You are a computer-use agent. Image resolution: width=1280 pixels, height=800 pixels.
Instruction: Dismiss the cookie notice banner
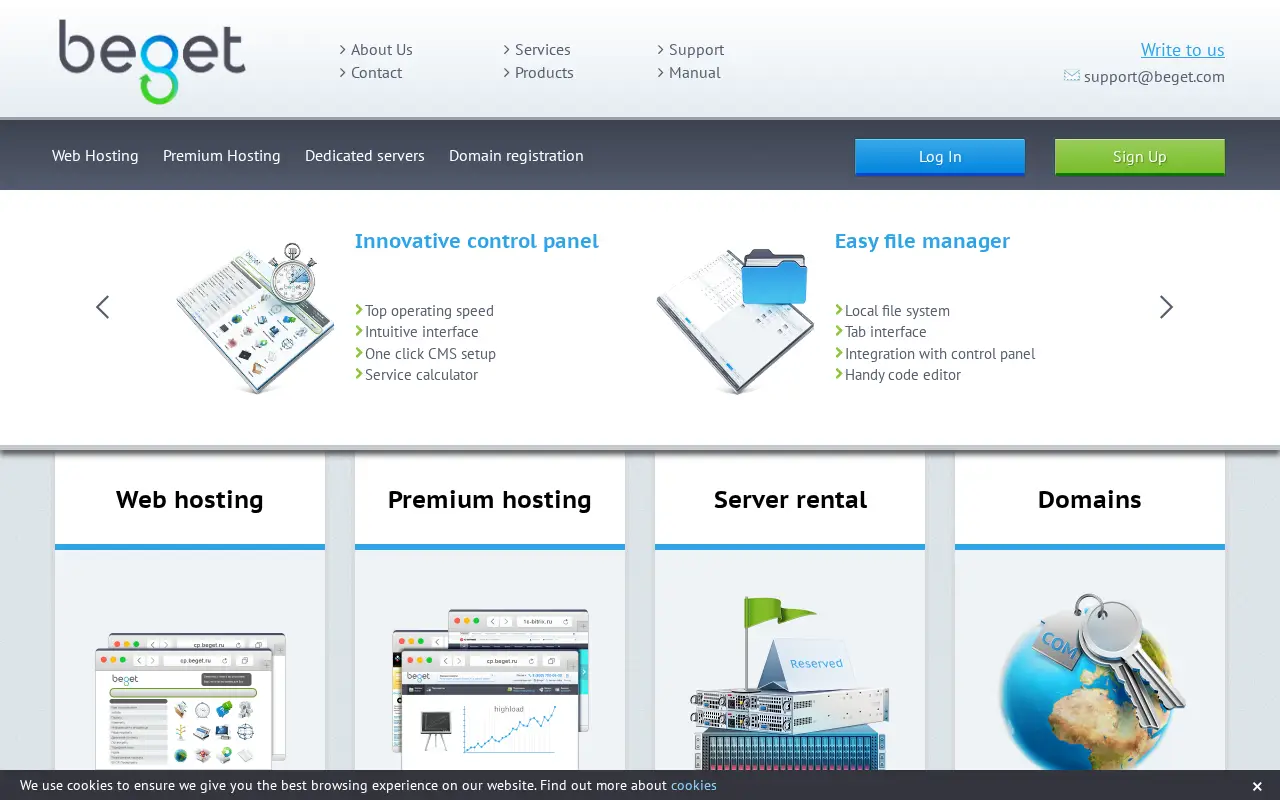tap(1257, 786)
